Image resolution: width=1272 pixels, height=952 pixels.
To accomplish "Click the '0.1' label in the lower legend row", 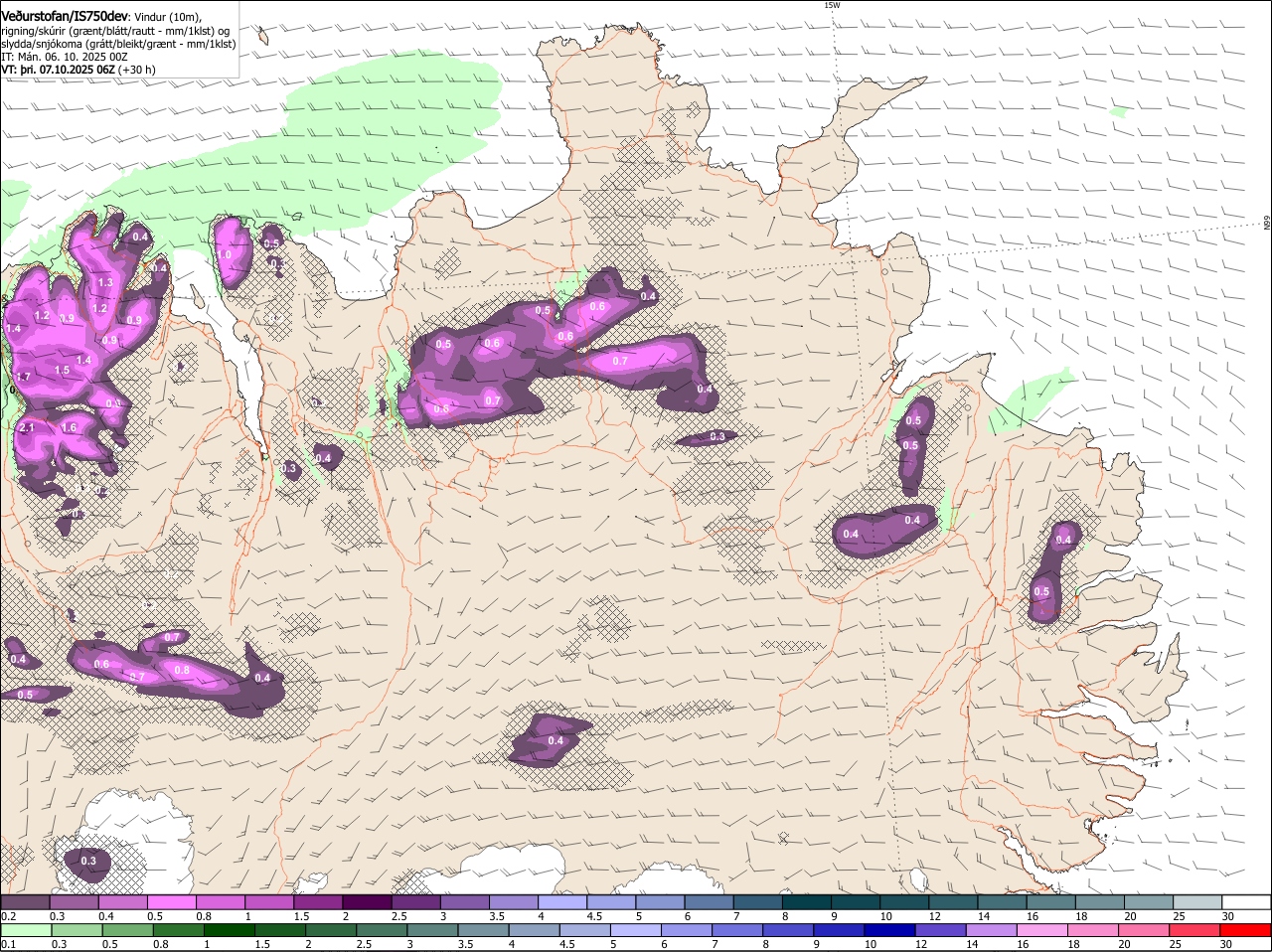I will point(8,944).
